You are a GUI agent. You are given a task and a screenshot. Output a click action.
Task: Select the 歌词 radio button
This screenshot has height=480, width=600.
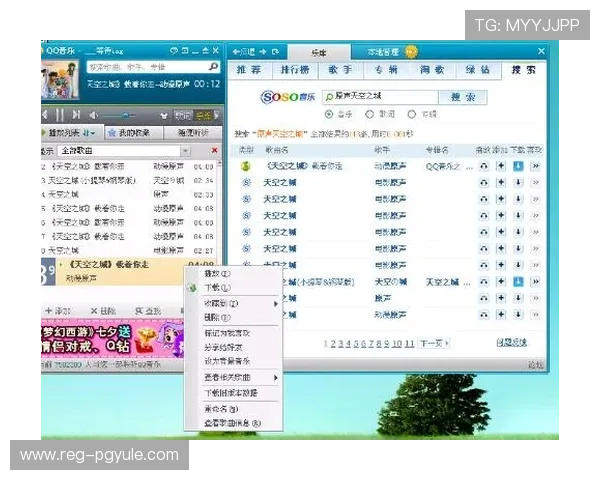[x=369, y=114]
